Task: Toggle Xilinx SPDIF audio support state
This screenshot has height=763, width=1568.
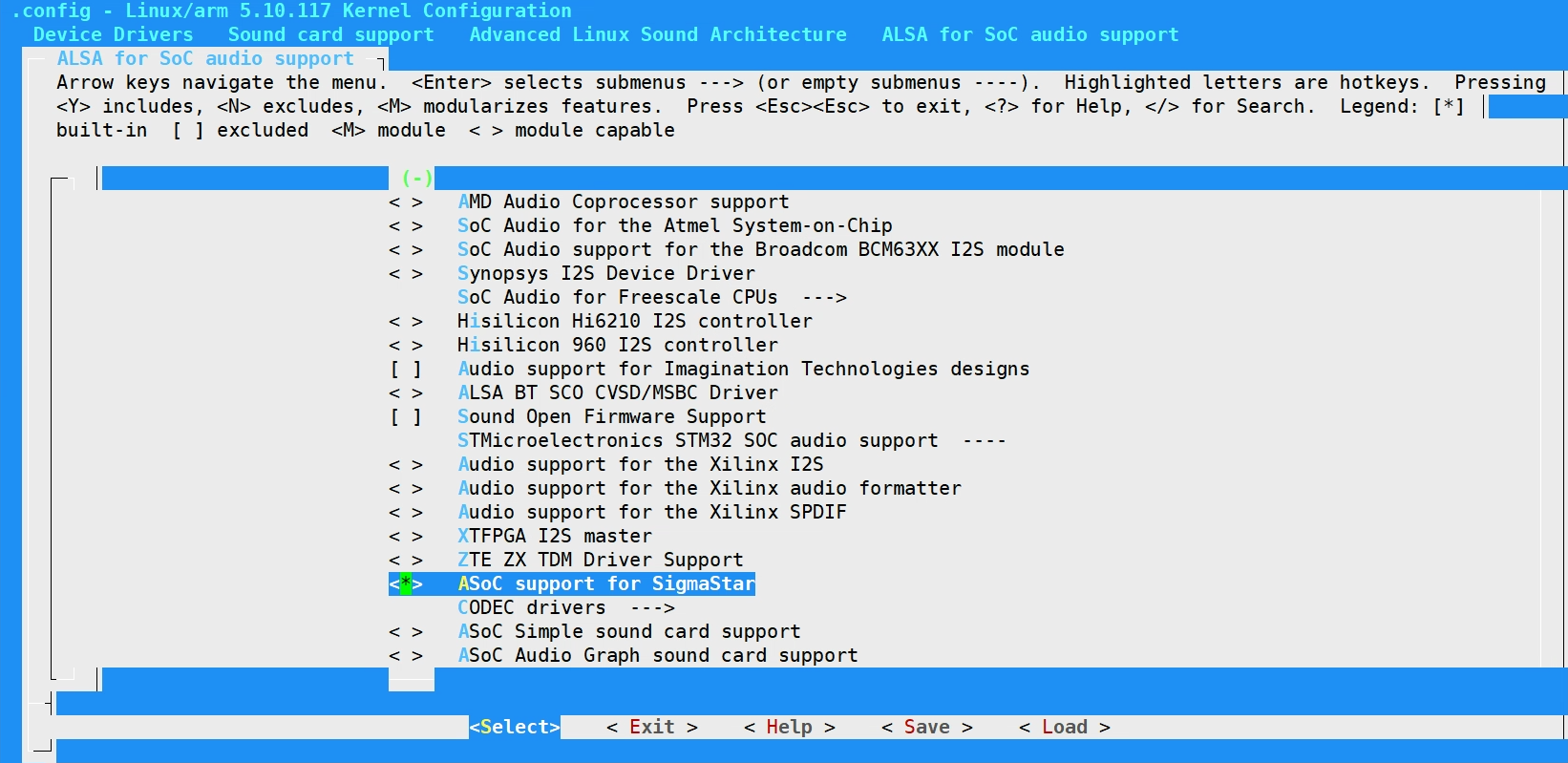Action: [406, 512]
